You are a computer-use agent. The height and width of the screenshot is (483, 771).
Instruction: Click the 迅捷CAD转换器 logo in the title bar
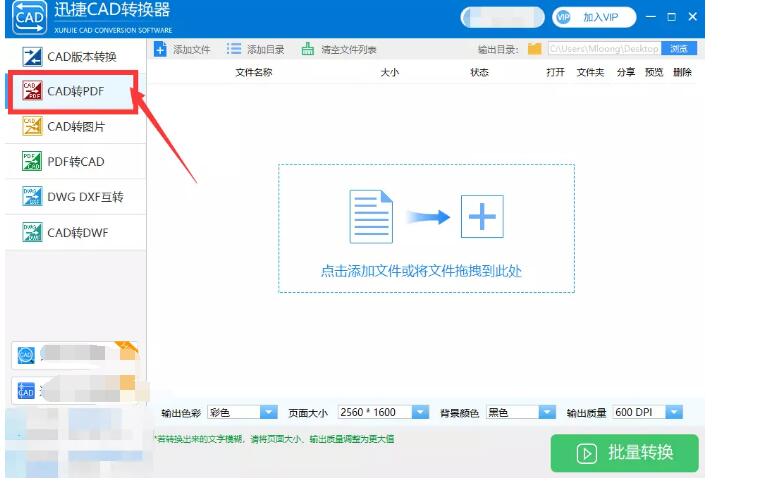pyautogui.click(x=30, y=18)
